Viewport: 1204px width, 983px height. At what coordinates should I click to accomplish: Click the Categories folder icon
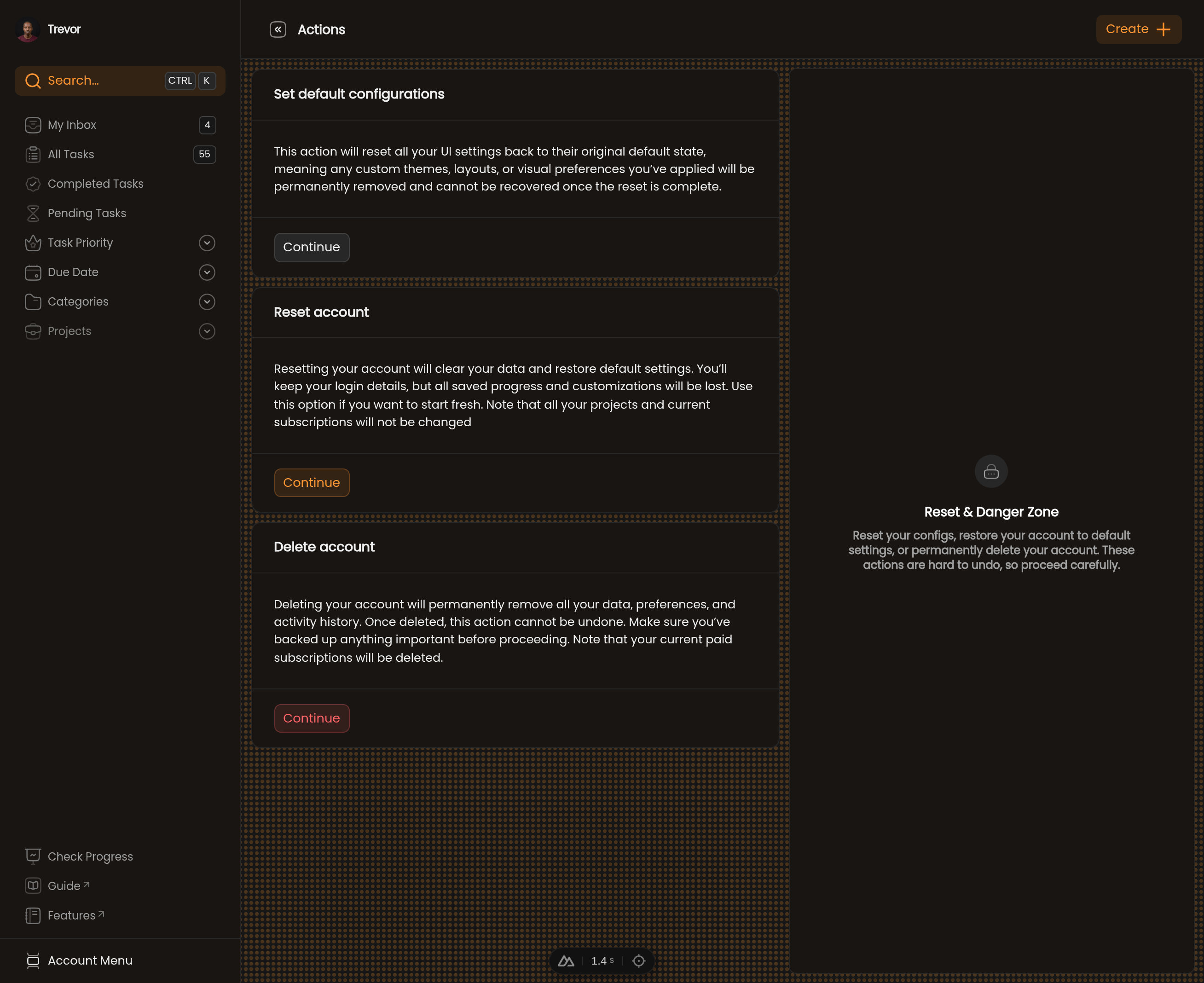[33, 302]
